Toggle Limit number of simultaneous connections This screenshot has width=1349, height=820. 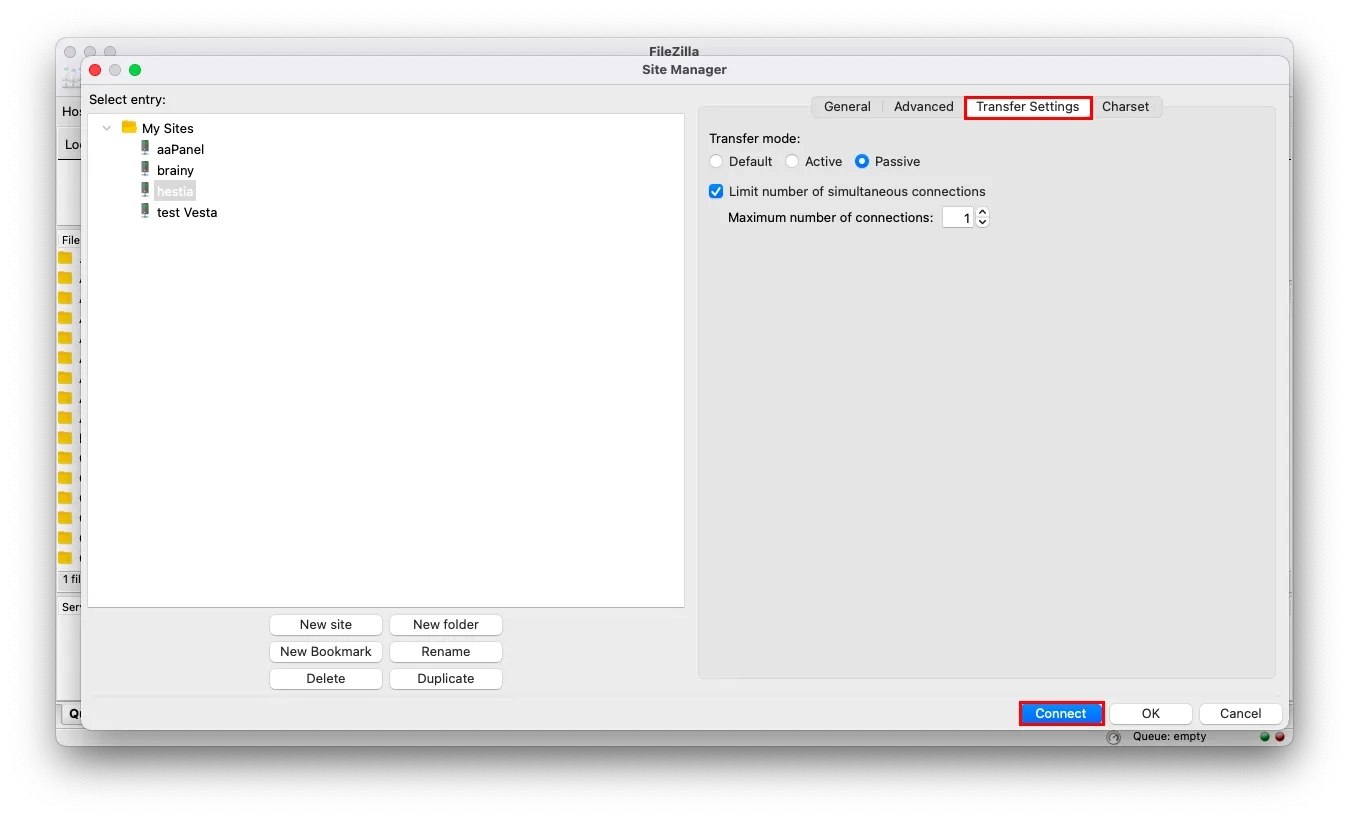tap(716, 191)
